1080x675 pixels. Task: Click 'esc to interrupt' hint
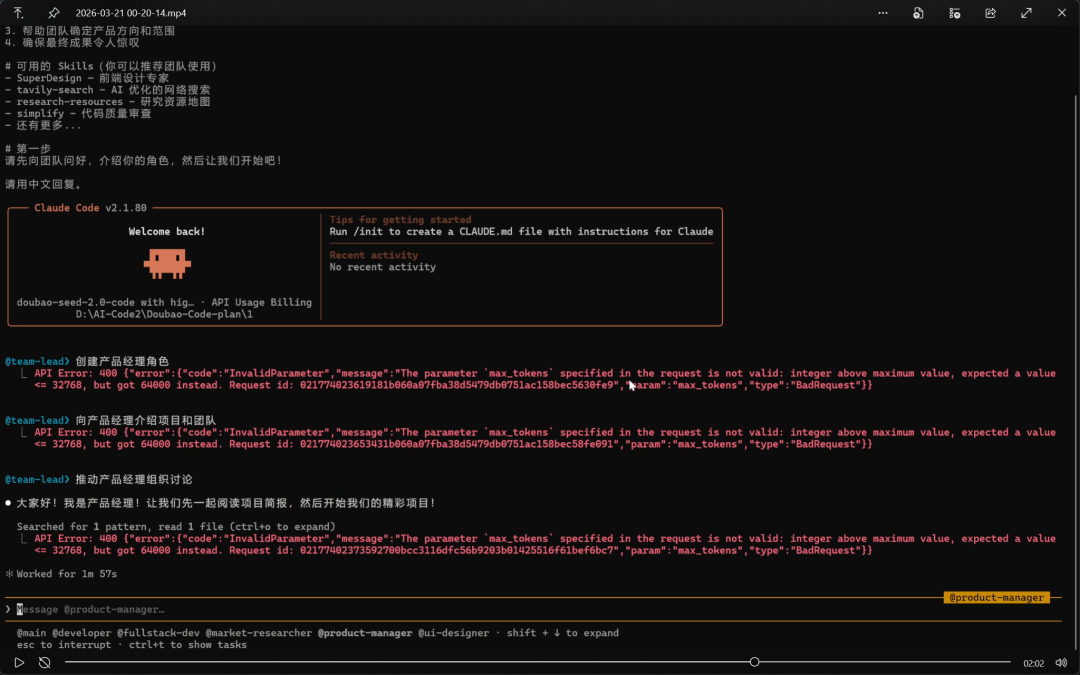pyautogui.click(x=63, y=645)
